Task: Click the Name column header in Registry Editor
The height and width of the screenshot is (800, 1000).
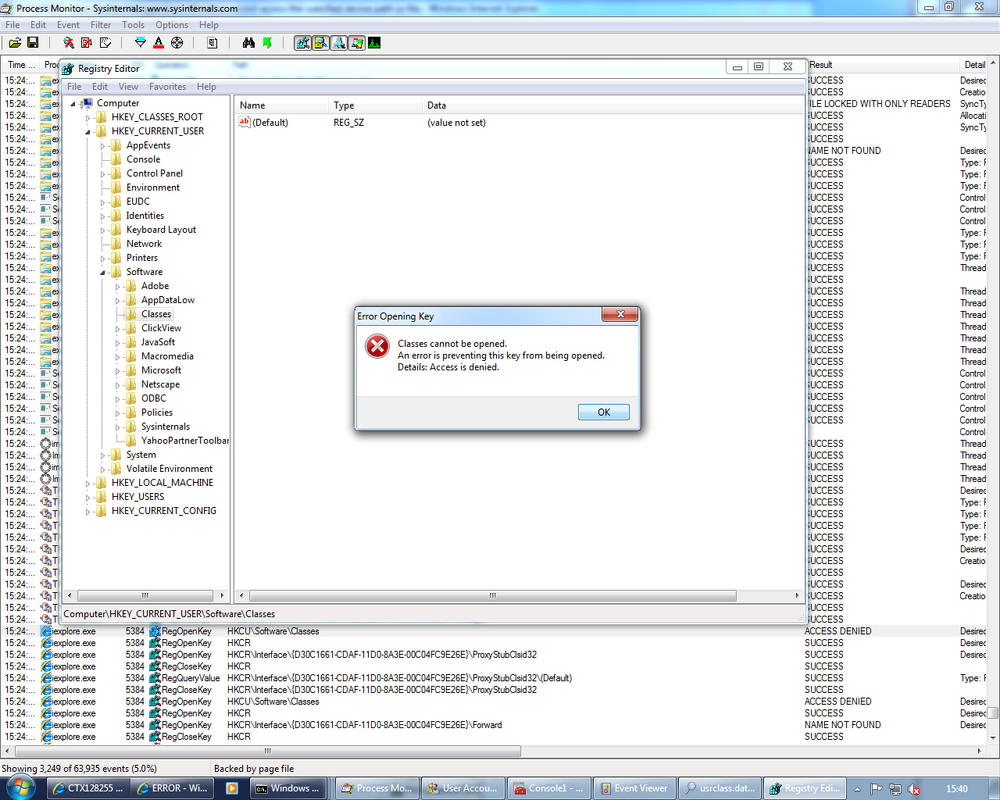Action: 281,105
